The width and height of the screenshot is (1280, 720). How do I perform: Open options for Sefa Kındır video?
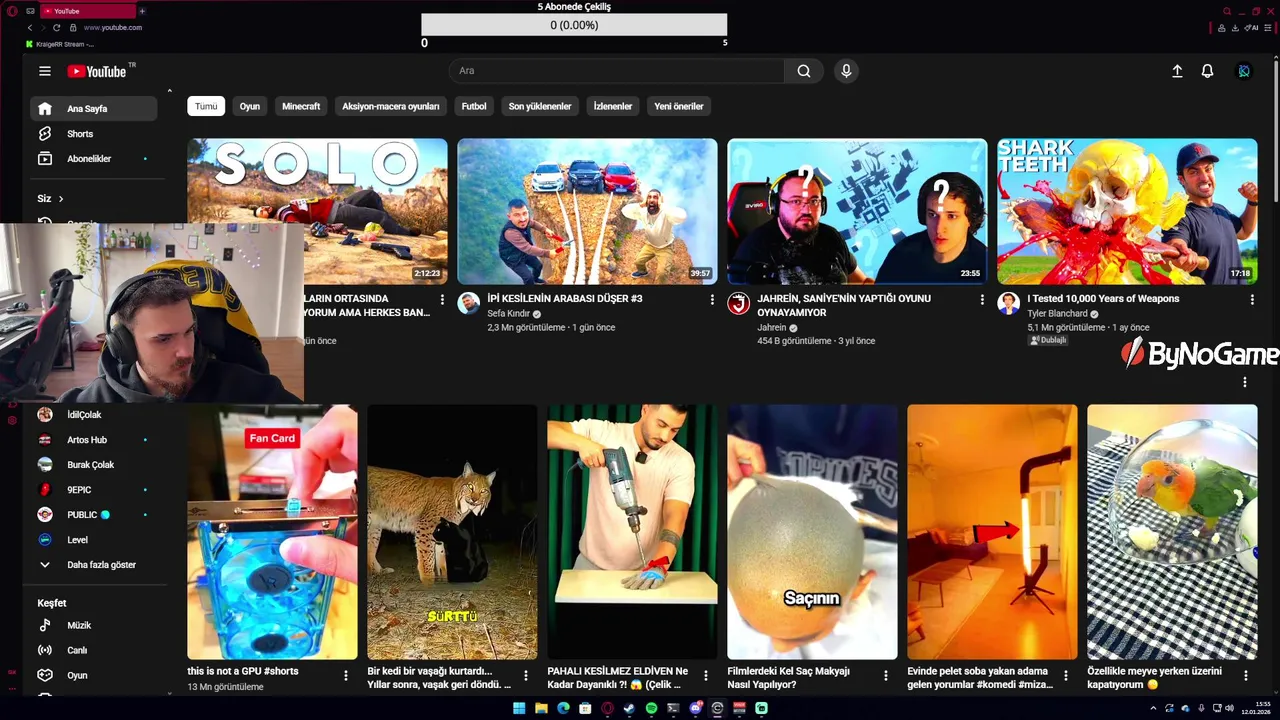coord(712,299)
